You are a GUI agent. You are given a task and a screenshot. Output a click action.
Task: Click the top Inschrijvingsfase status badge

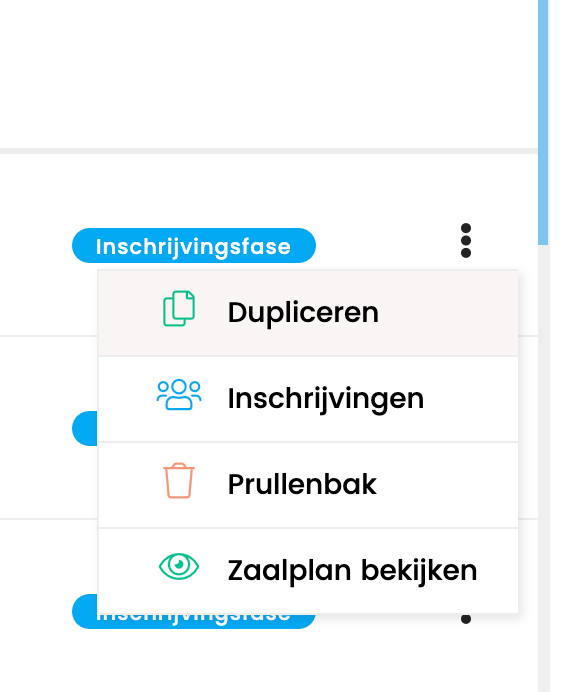(194, 245)
